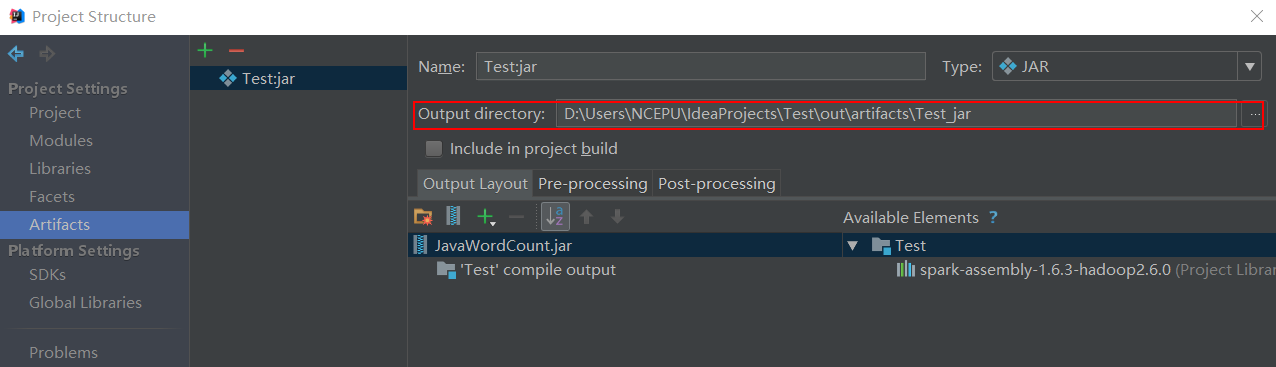Open SDKs platform settings
The image size is (1276, 367).
(x=47, y=275)
